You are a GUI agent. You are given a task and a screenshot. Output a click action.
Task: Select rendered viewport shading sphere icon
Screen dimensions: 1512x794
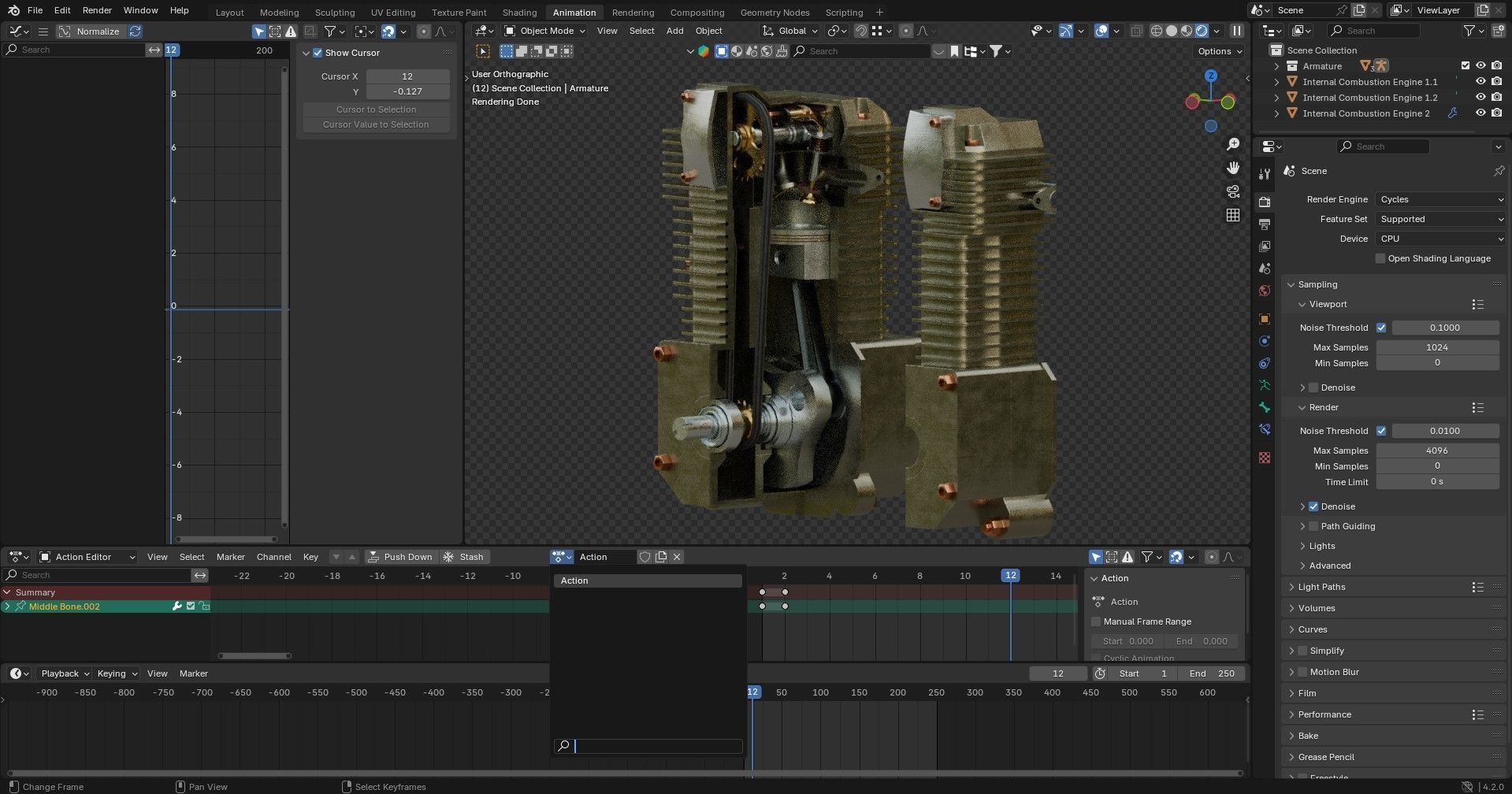click(x=1202, y=31)
